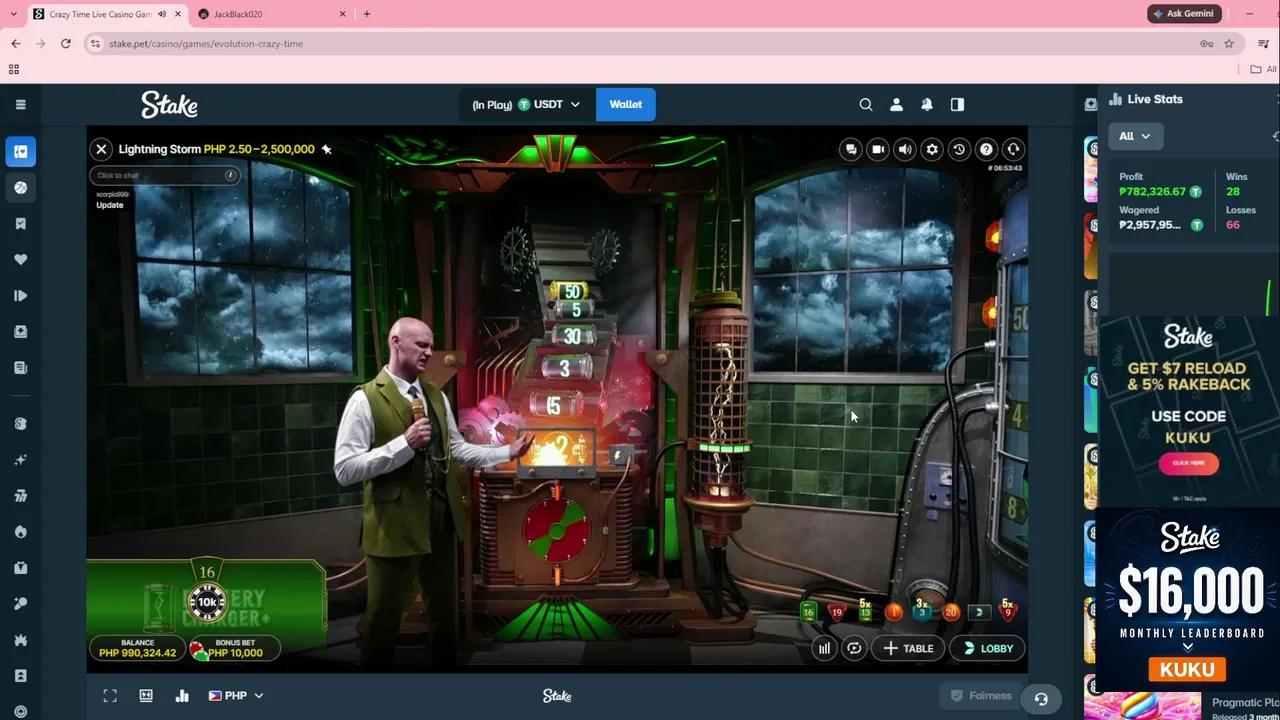1280x720 pixels.
Task: Open the game settings gear
Action: (x=932, y=149)
